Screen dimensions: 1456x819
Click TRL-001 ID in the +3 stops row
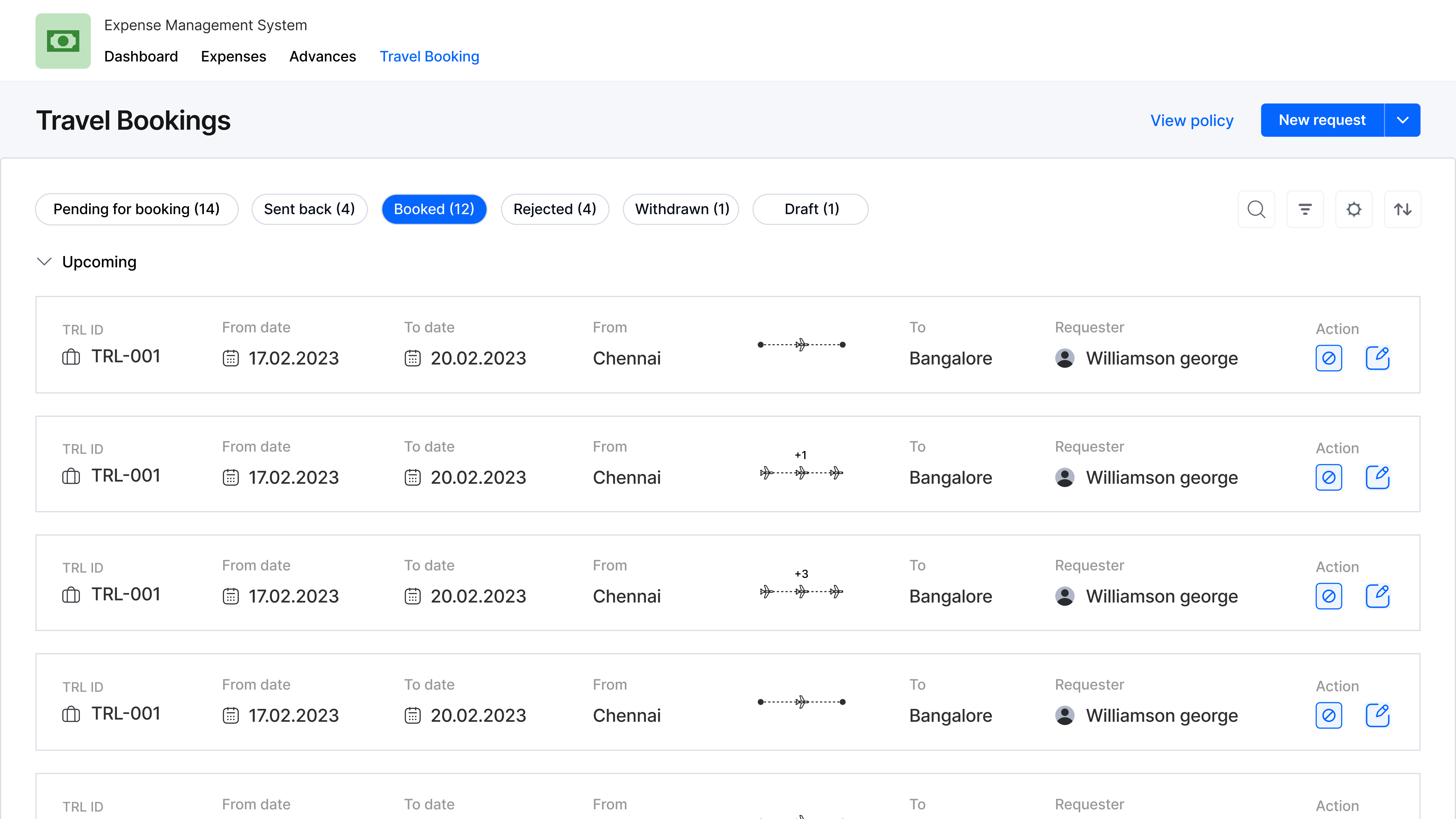coord(126,595)
